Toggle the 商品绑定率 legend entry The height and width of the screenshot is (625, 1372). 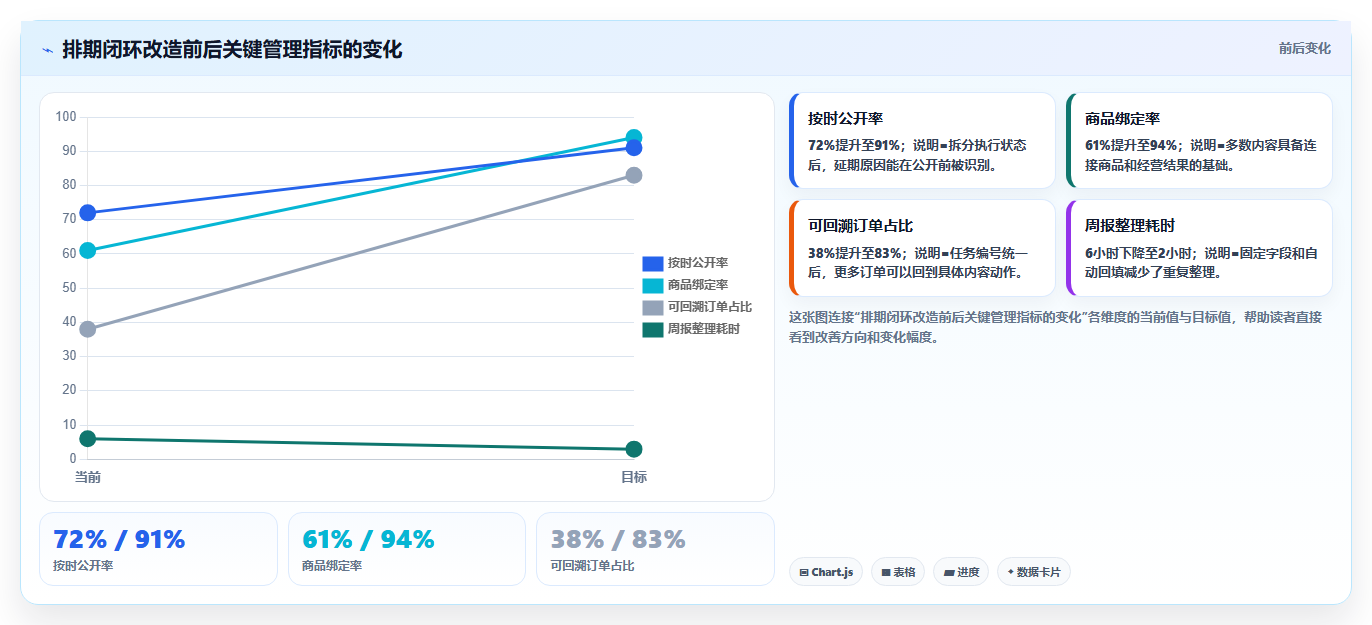(685, 285)
